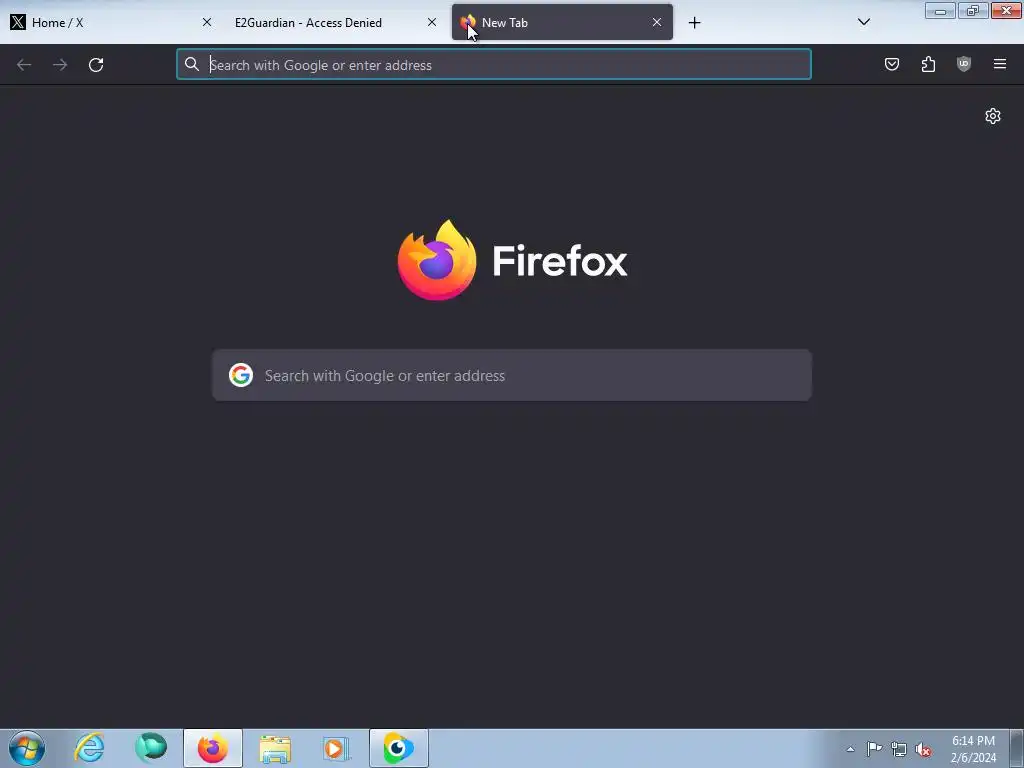The width and height of the screenshot is (1024, 768).
Task: Click the taskbar clock showing 6:14 PM
Action: pyautogui.click(x=973, y=749)
